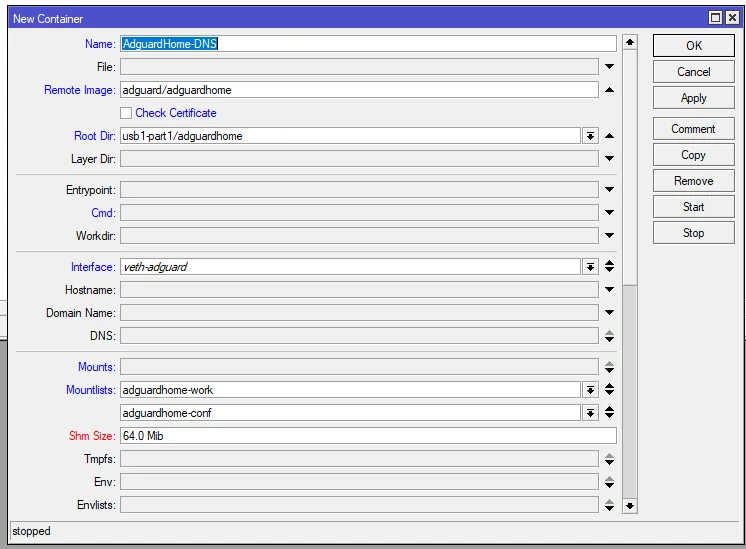746x549 pixels.
Task: Open the Root Dir dropdown list
Action: click(590, 136)
